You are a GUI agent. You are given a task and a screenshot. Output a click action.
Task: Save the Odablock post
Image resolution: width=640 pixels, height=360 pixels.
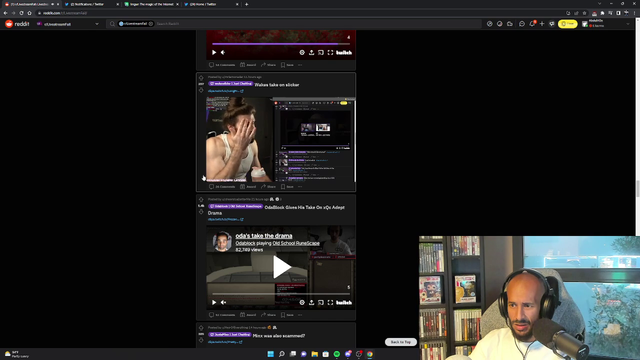[x=287, y=315]
